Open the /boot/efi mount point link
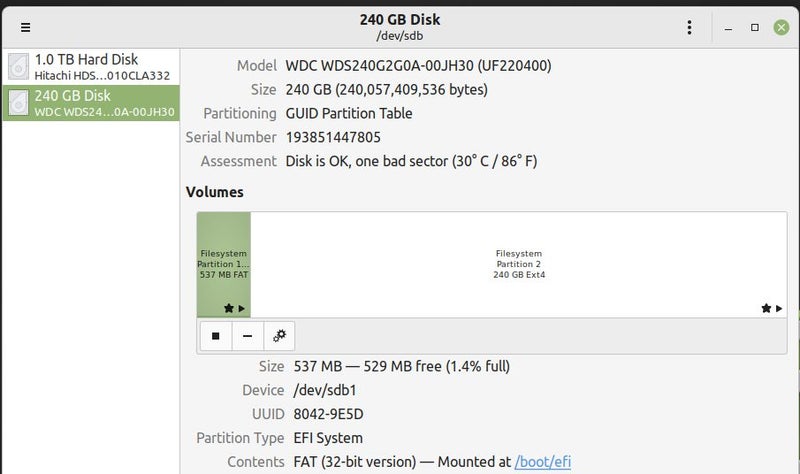 (543, 462)
